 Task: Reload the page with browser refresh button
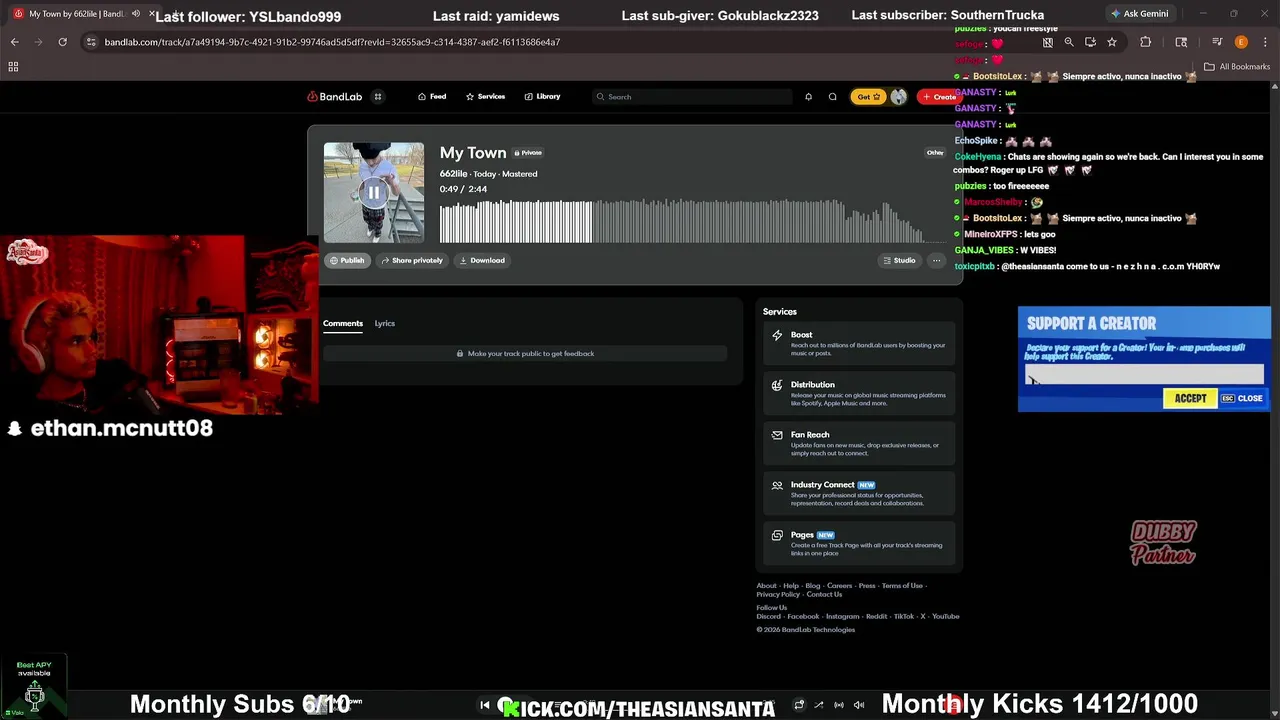(62, 42)
